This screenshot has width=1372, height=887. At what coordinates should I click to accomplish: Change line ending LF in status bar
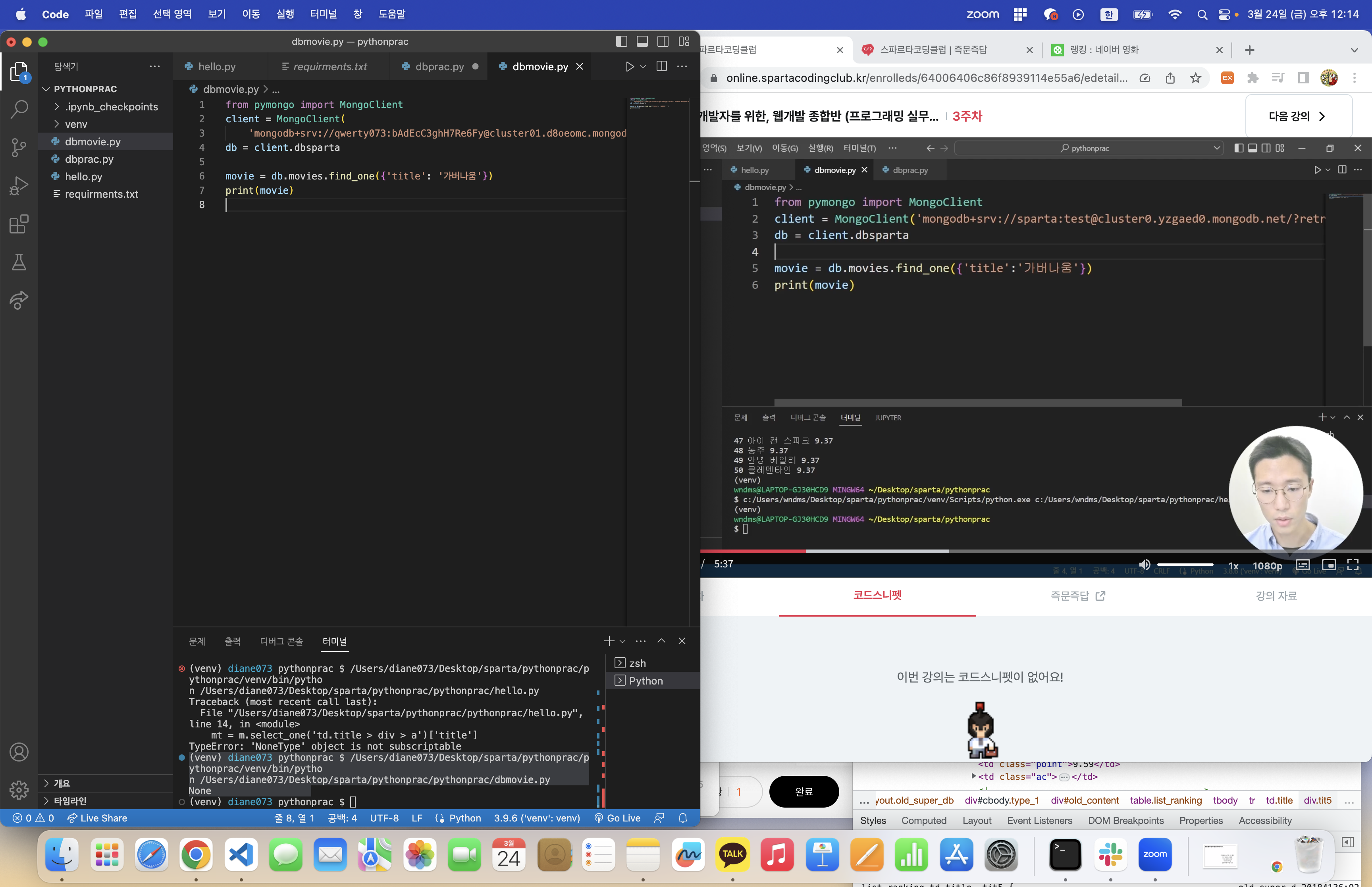pyautogui.click(x=417, y=818)
